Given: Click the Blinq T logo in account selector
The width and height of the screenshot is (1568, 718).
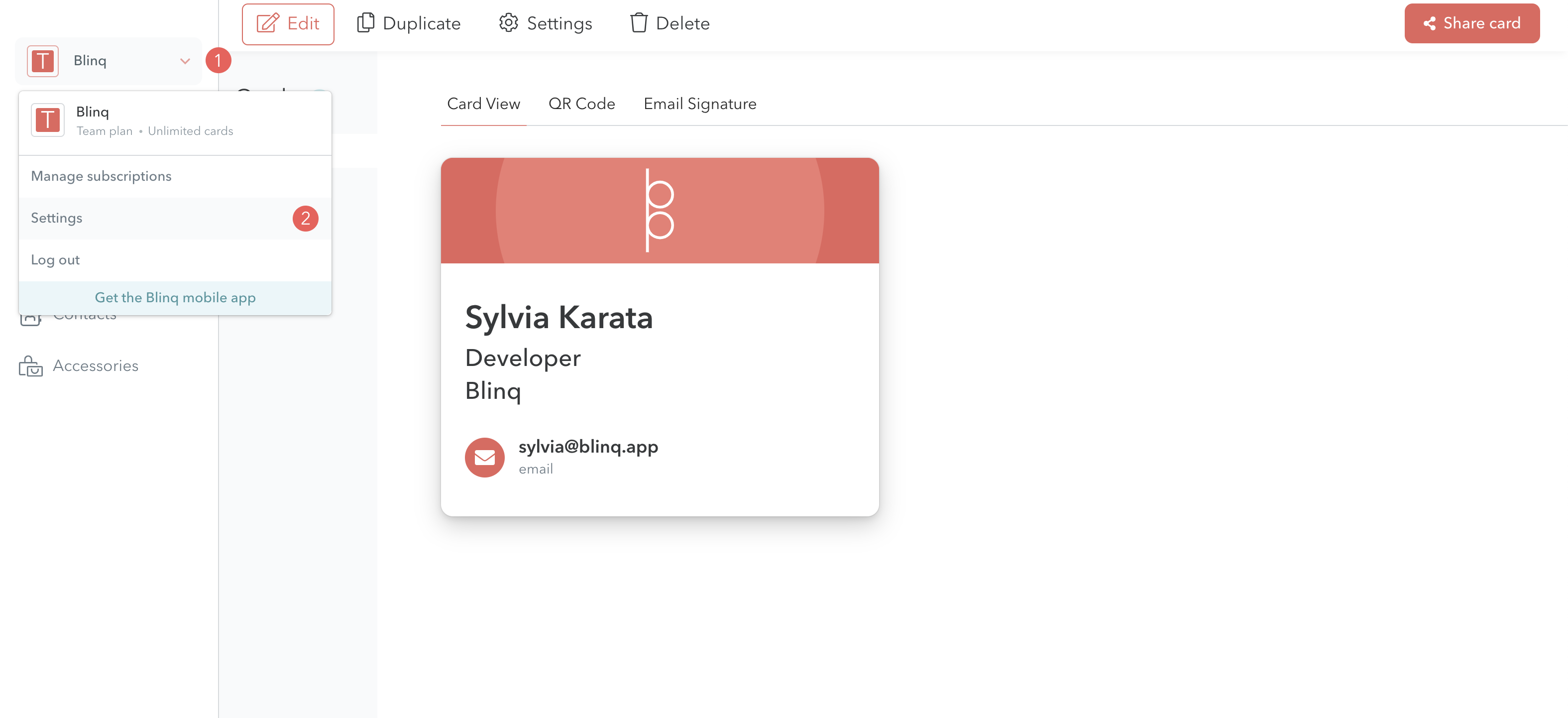Looking at the screenshot, I should tap(43, 61).
